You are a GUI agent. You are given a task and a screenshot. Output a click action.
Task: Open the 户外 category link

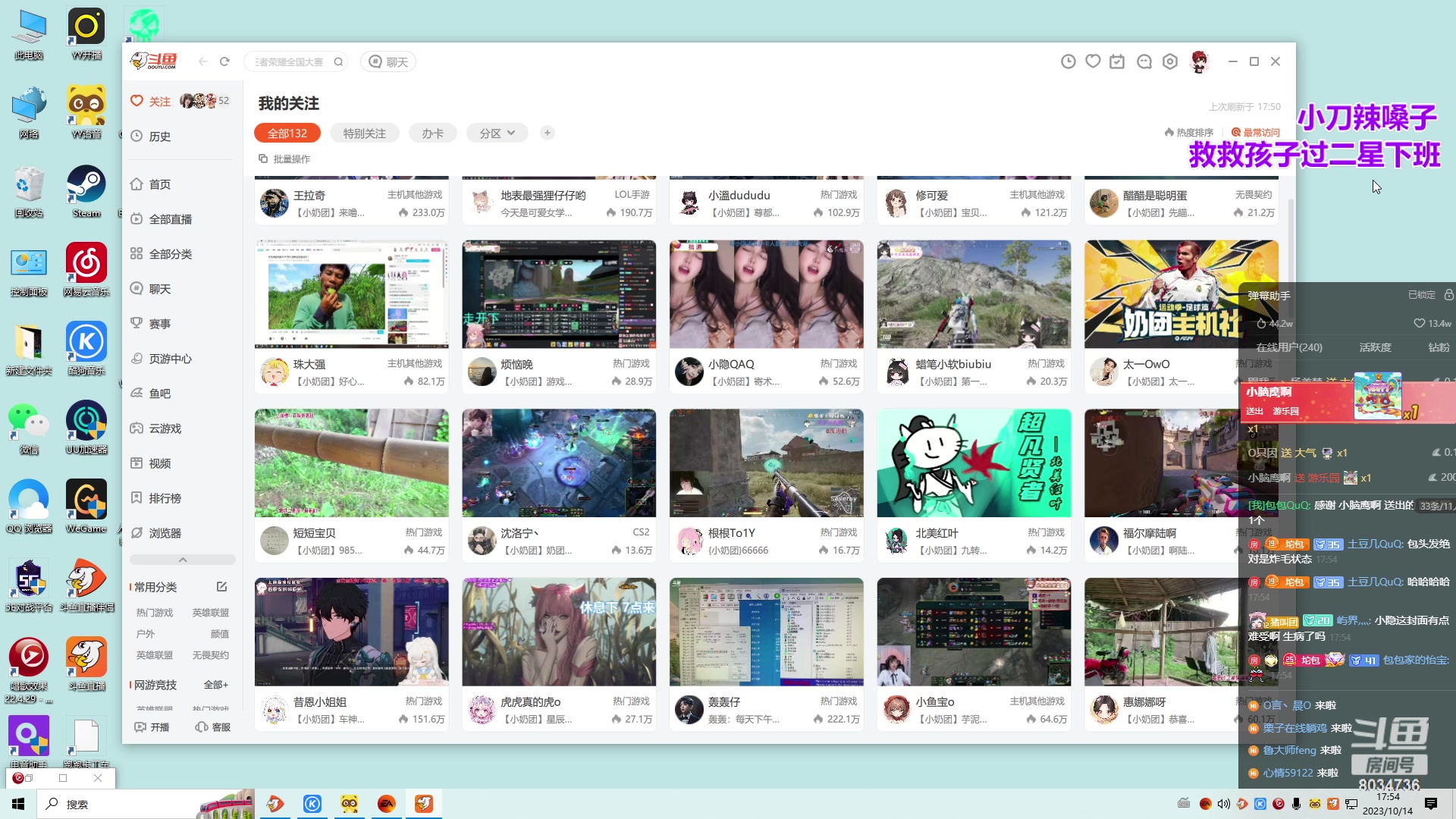(x=145, y=634)
